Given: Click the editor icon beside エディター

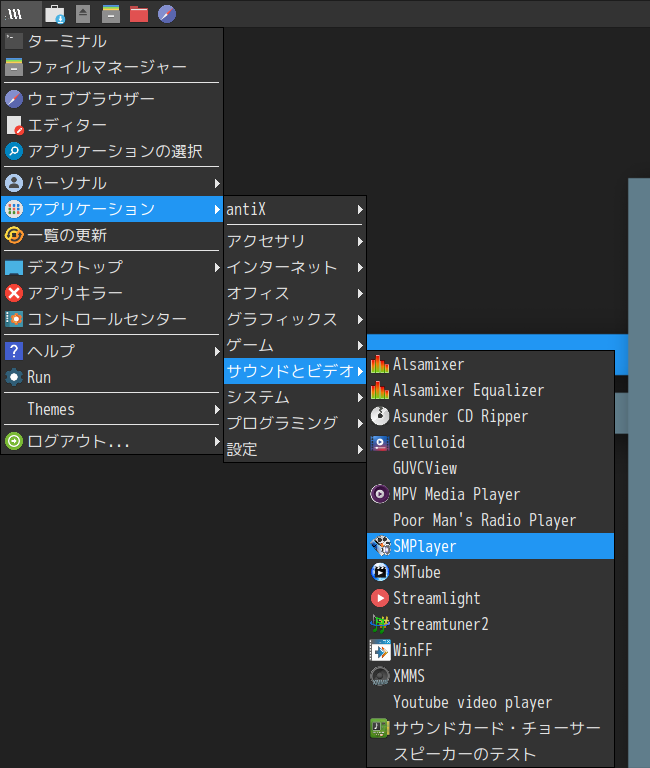Looking at the screenshot, I should coord(15,125).
